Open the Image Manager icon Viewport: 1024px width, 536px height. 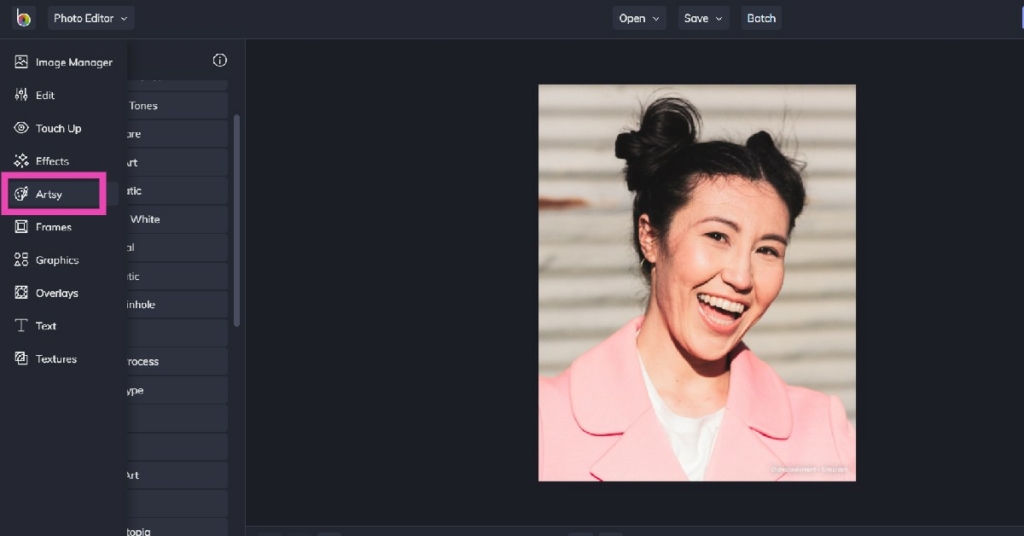21,62
